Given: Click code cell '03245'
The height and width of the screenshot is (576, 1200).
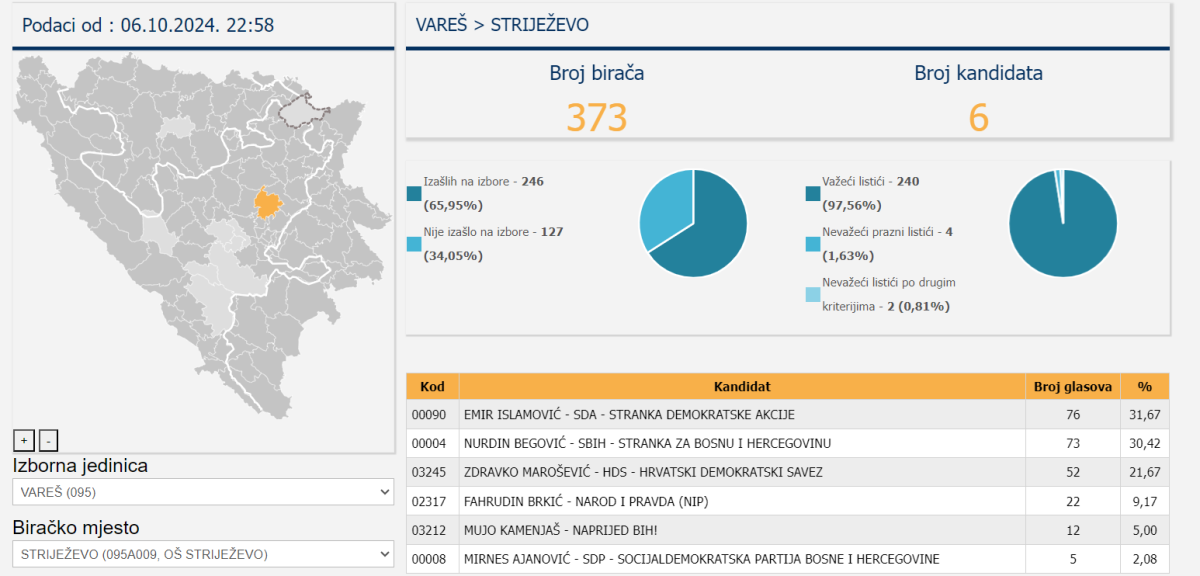Looking at the screenshot, I should (x=433, y=472).
